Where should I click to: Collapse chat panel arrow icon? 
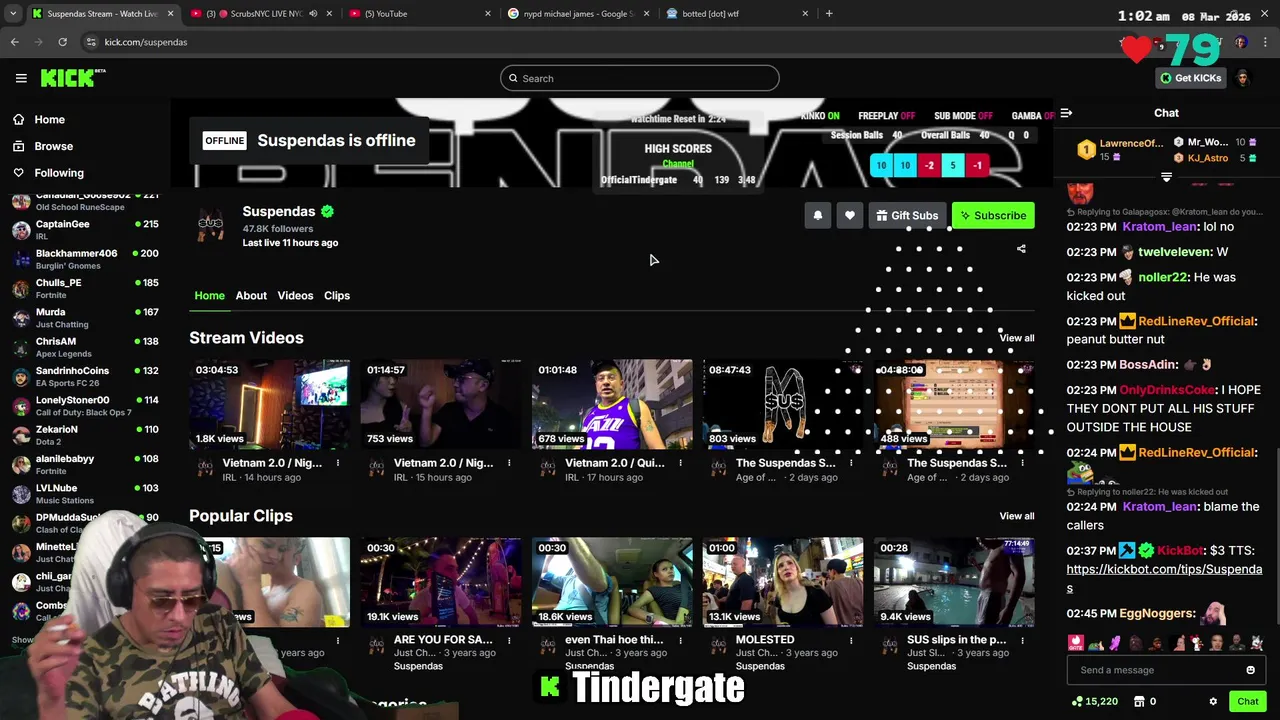pyautogui.click(x=1066, y=113)
